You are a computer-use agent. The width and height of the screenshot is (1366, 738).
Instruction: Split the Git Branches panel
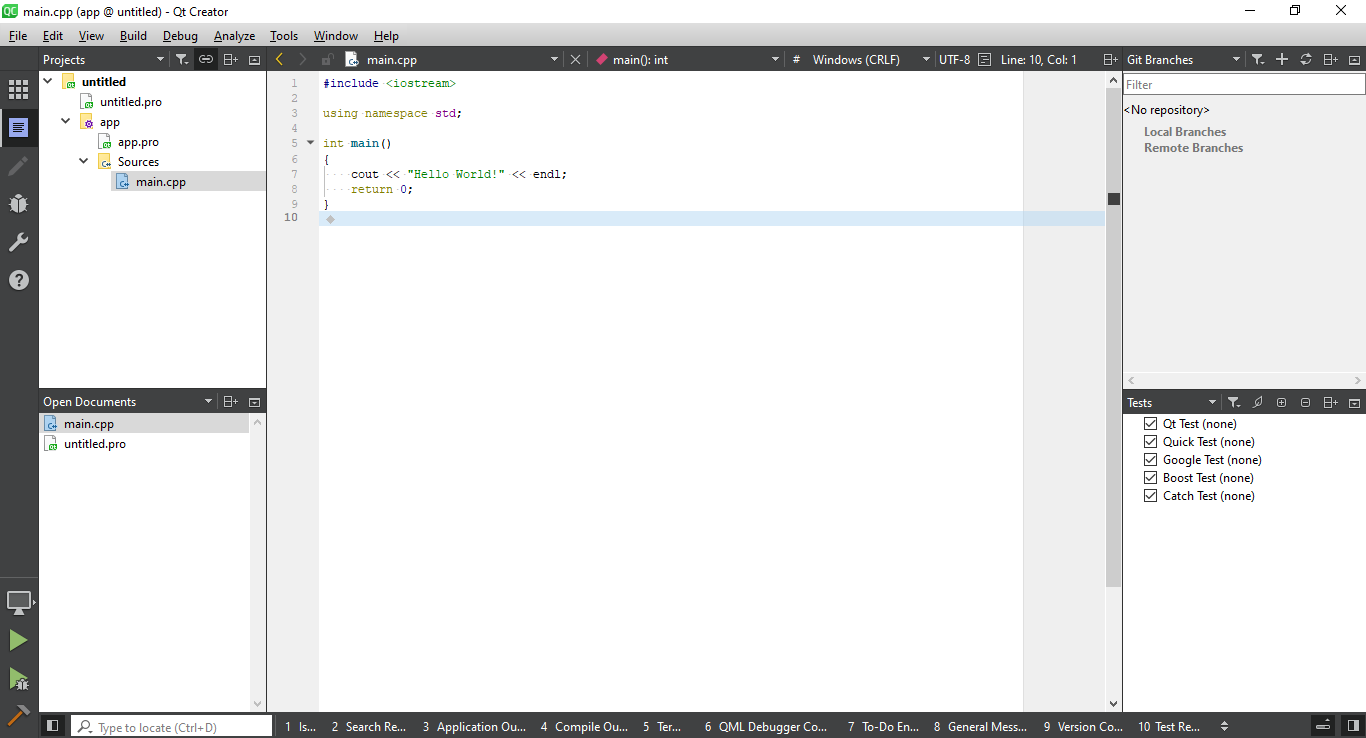(1330, 60)
